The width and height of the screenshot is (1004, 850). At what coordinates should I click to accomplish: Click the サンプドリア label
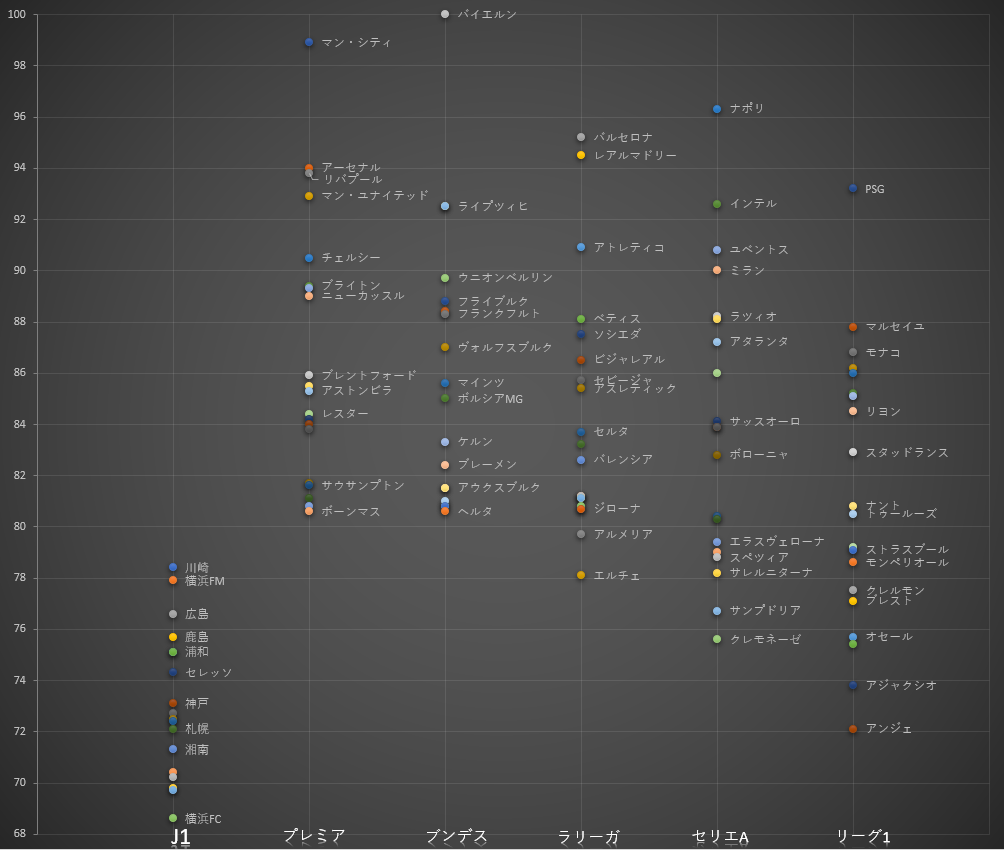(765, 610)
